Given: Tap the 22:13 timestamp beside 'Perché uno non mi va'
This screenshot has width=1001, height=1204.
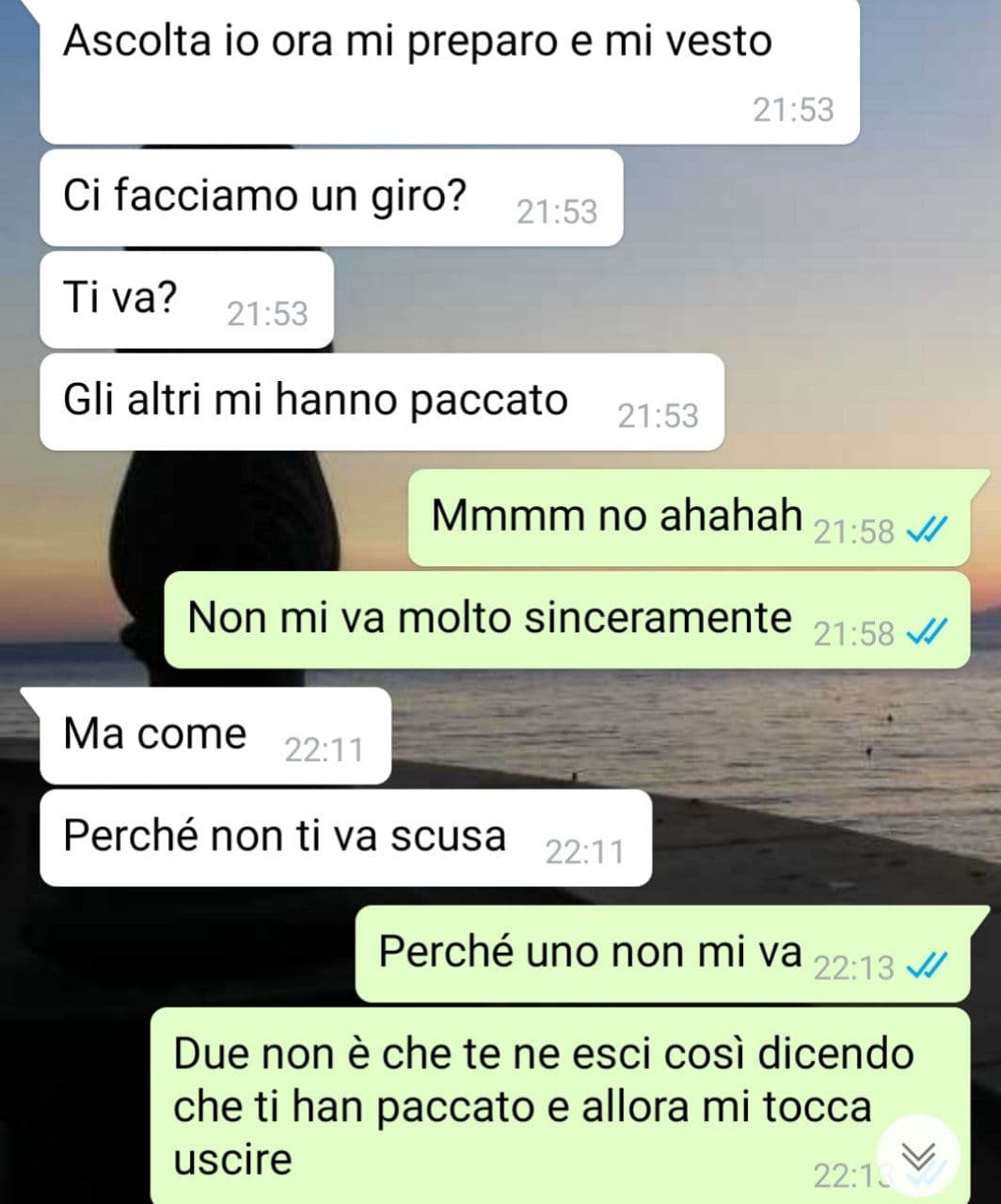Looking at the screenshot, I should pos(853,968).
